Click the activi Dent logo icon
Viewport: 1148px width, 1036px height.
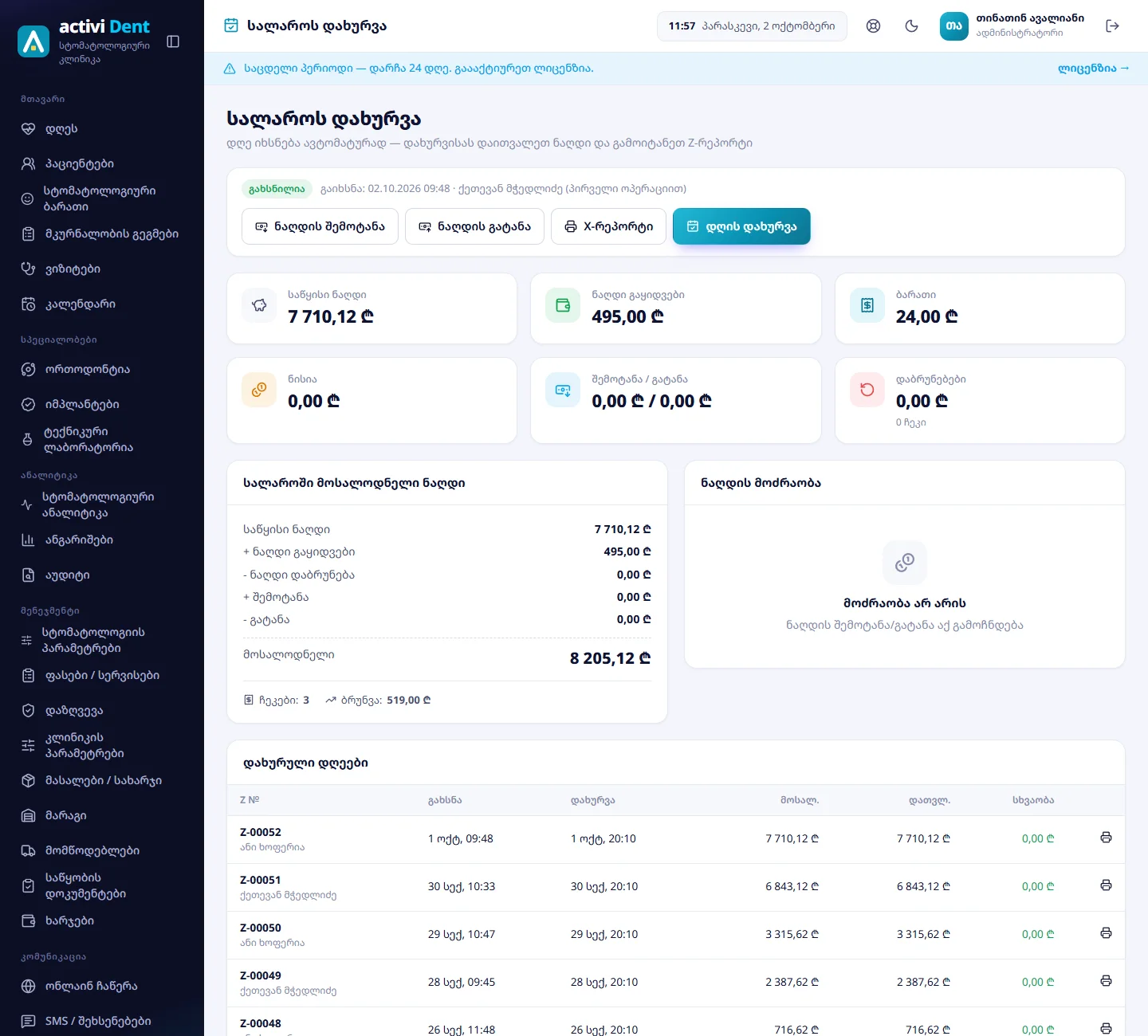tap(33, 41)
